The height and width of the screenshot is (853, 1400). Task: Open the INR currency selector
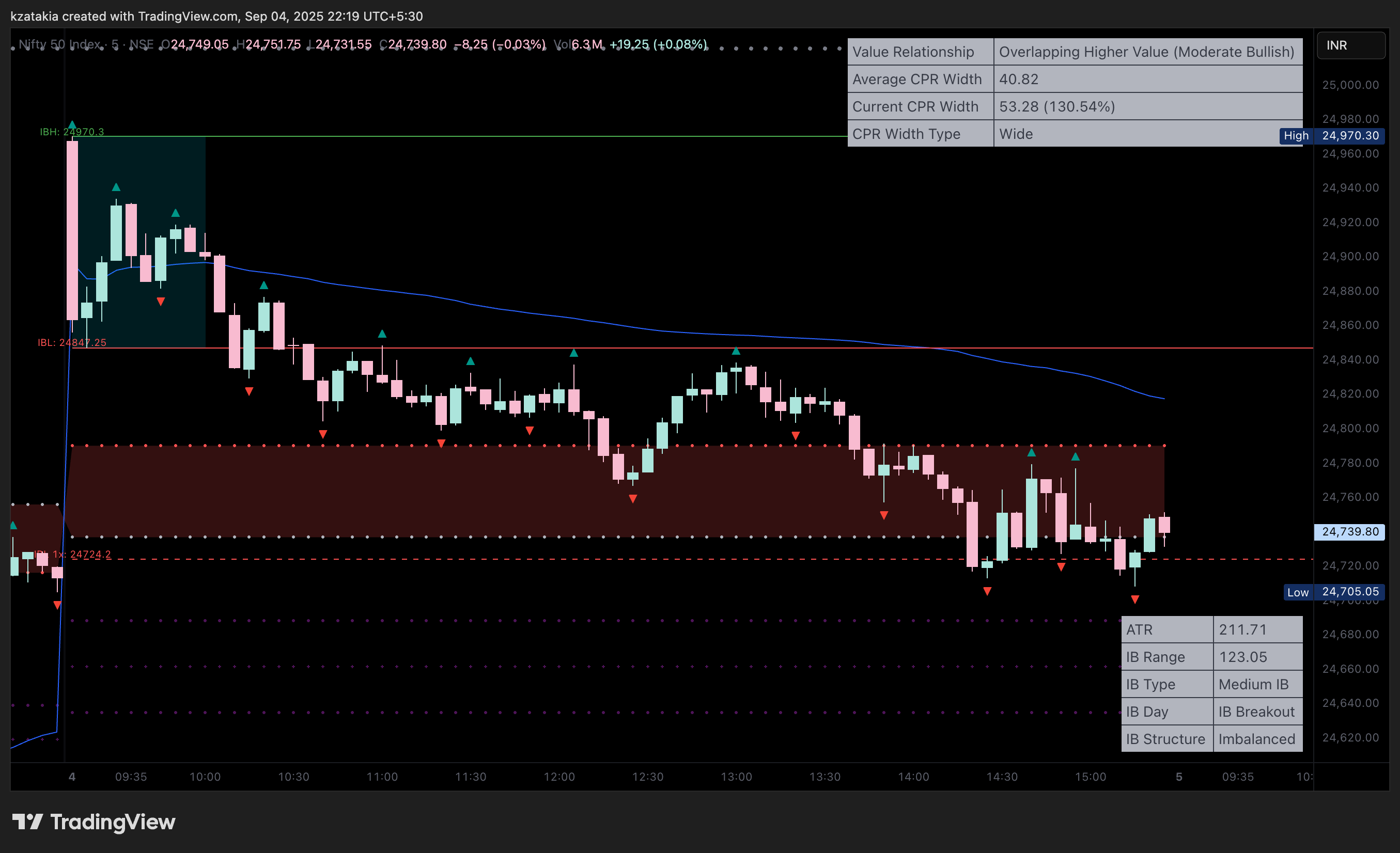click(1350, 45)
